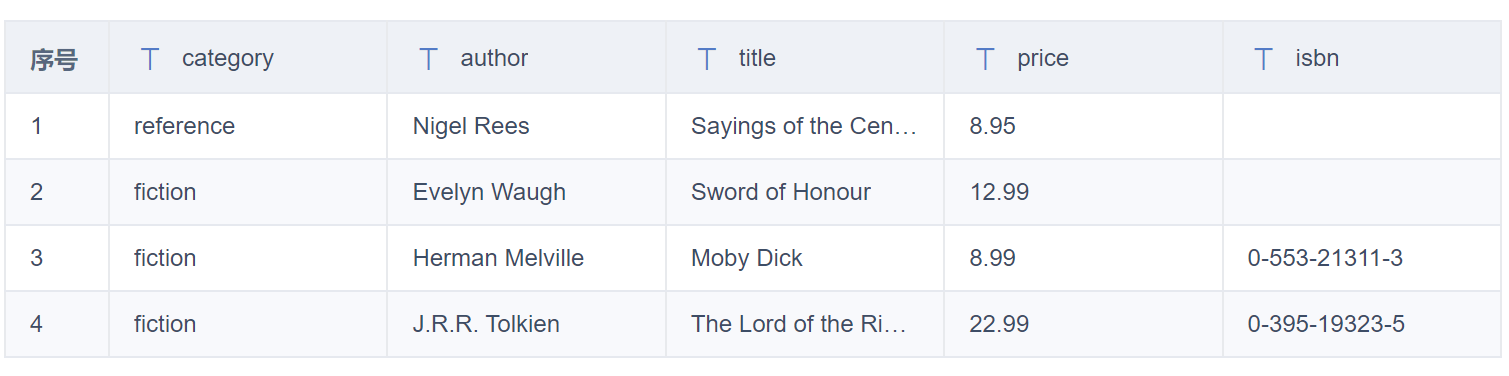This screenshot has height=376, width=1509.
Task: Select the ISBN 0-553-21311-3 cell
Action: 1362,258
